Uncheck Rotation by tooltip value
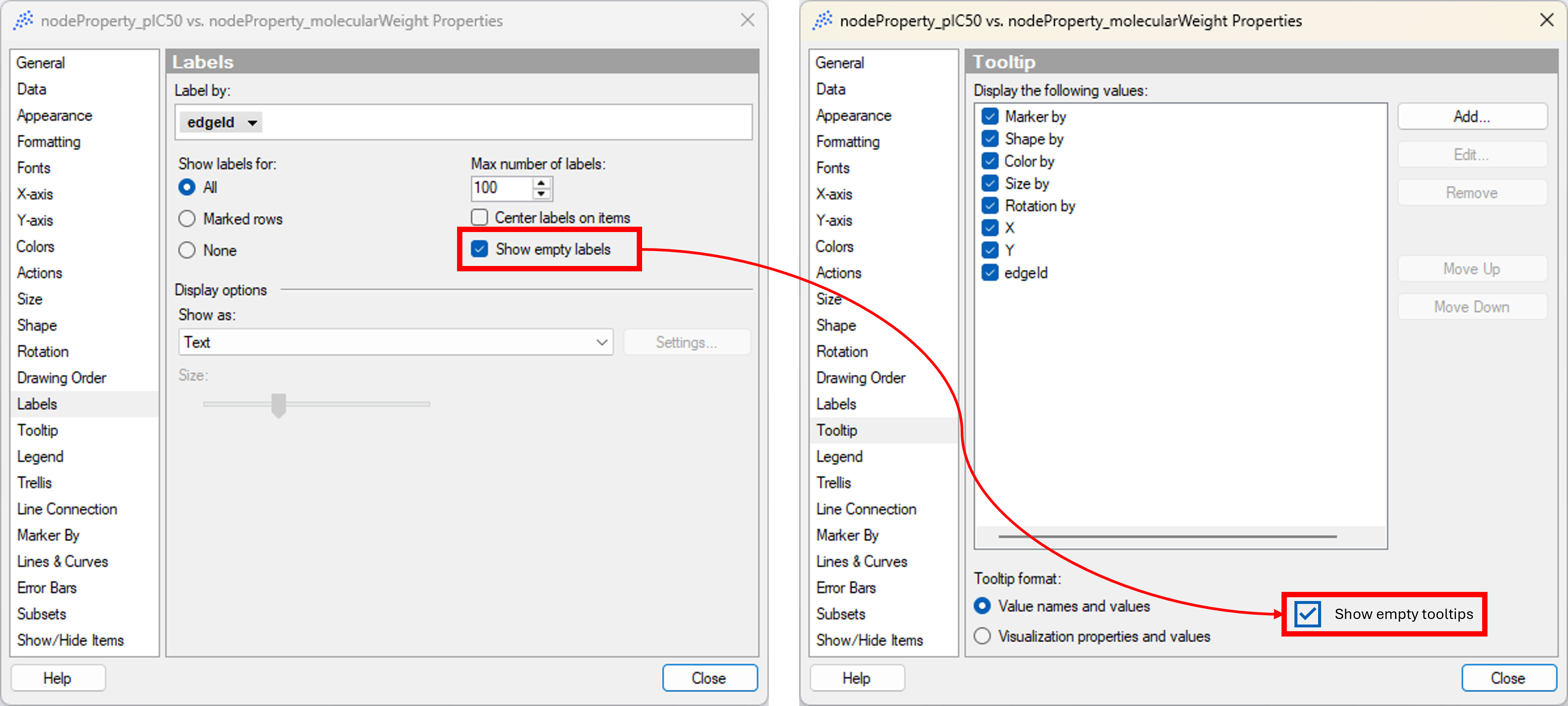Viewport: 1568px width, 706px height. [x=990, y=206]
